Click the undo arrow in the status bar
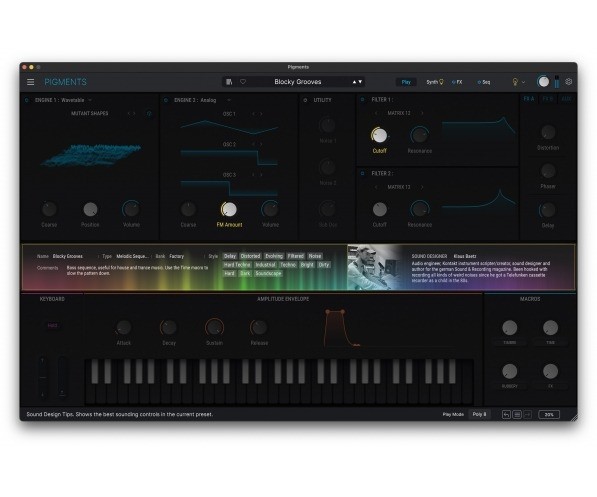The image size is (597, 497). point(506,414)
